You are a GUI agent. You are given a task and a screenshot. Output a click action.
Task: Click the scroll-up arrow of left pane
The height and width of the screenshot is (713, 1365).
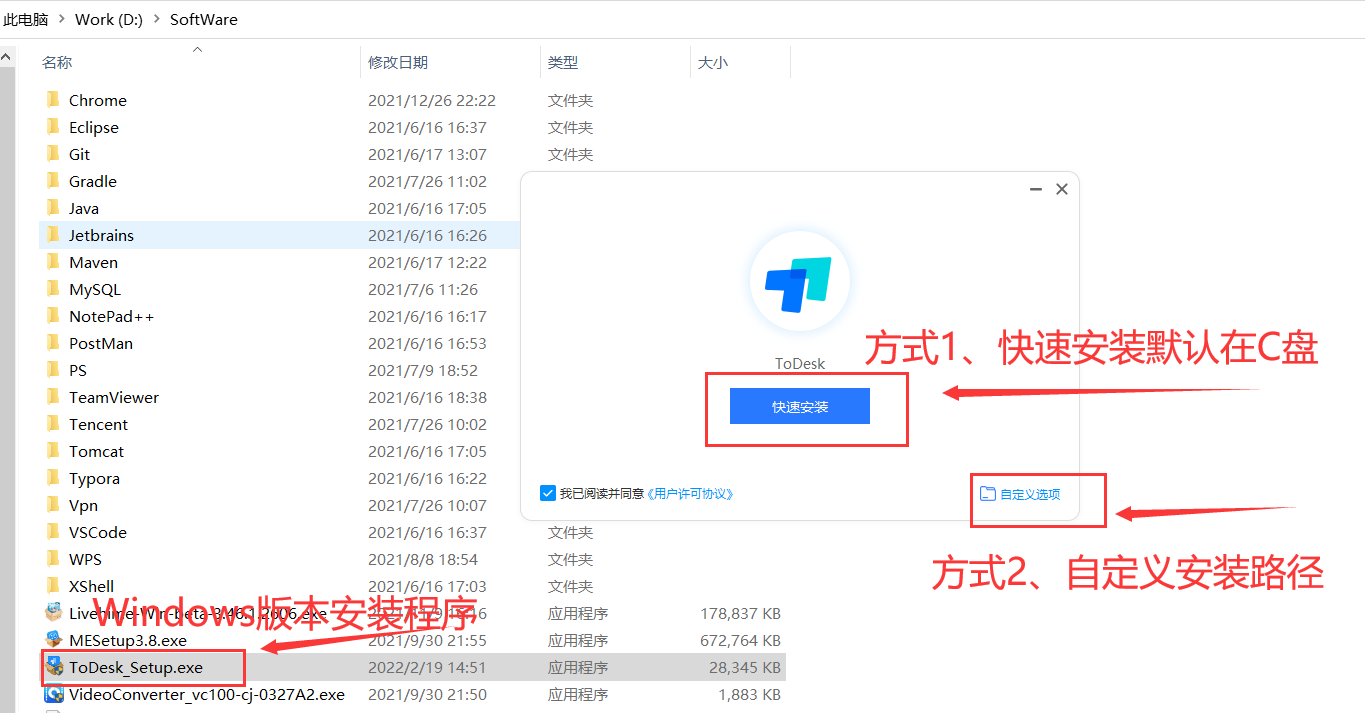(6, 56)
